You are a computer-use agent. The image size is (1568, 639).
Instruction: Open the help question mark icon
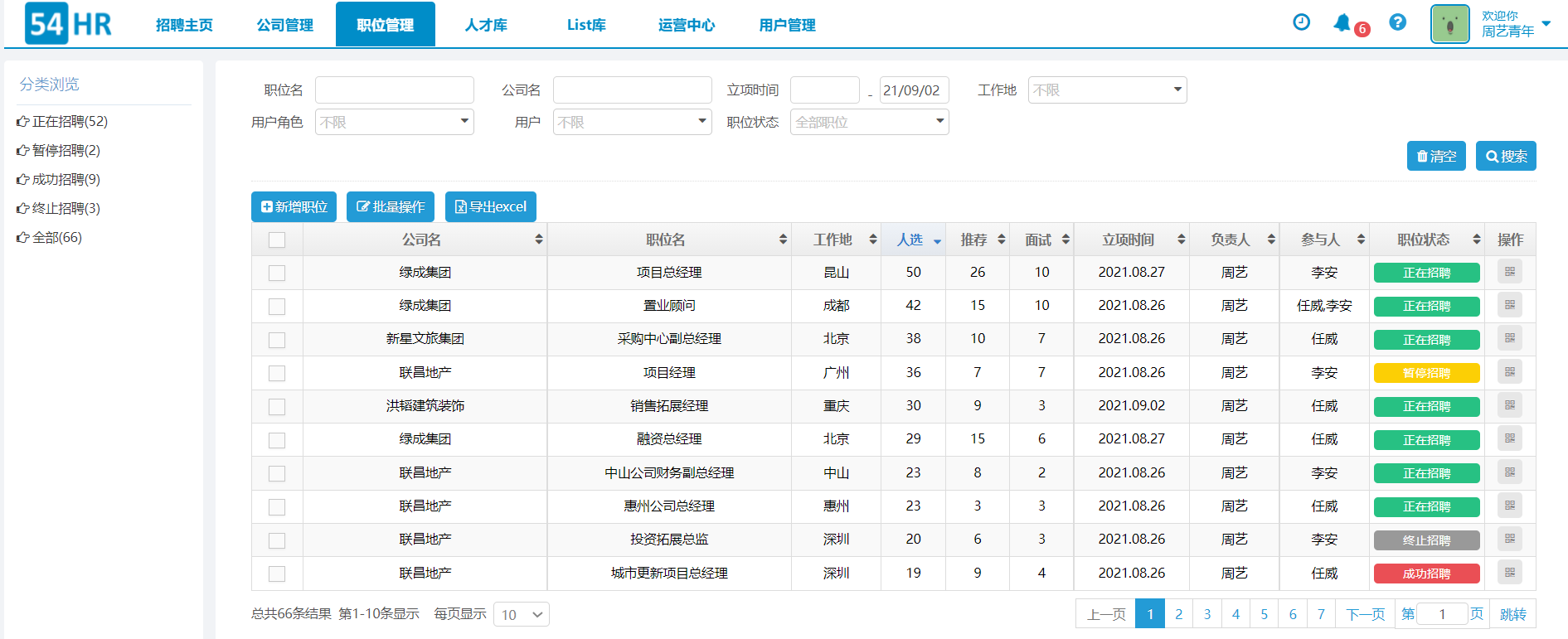click(1398, 22)
